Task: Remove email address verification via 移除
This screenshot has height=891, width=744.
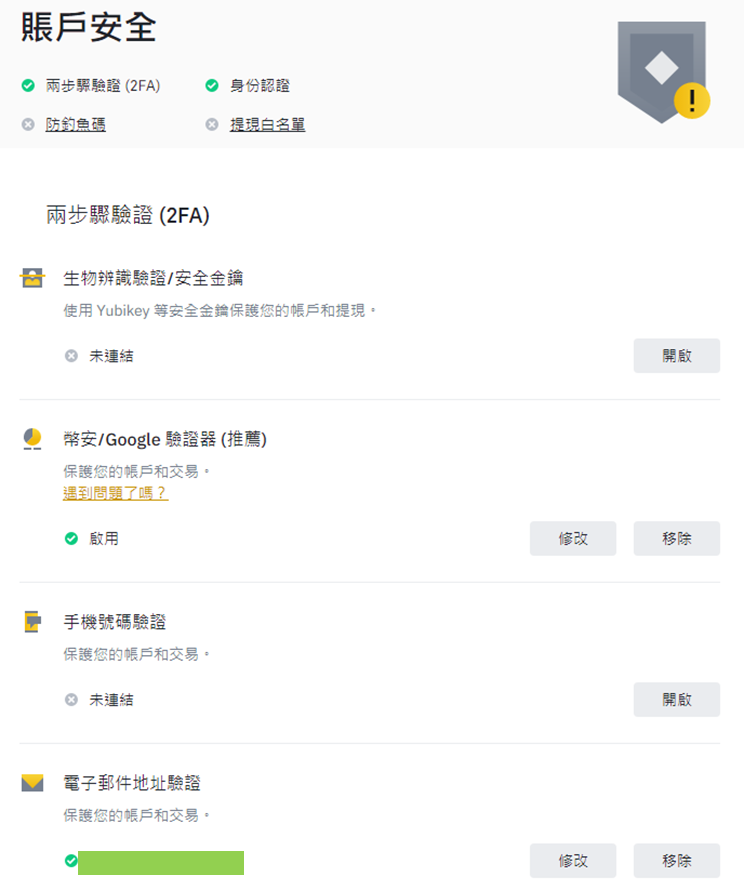Action: 677,860
